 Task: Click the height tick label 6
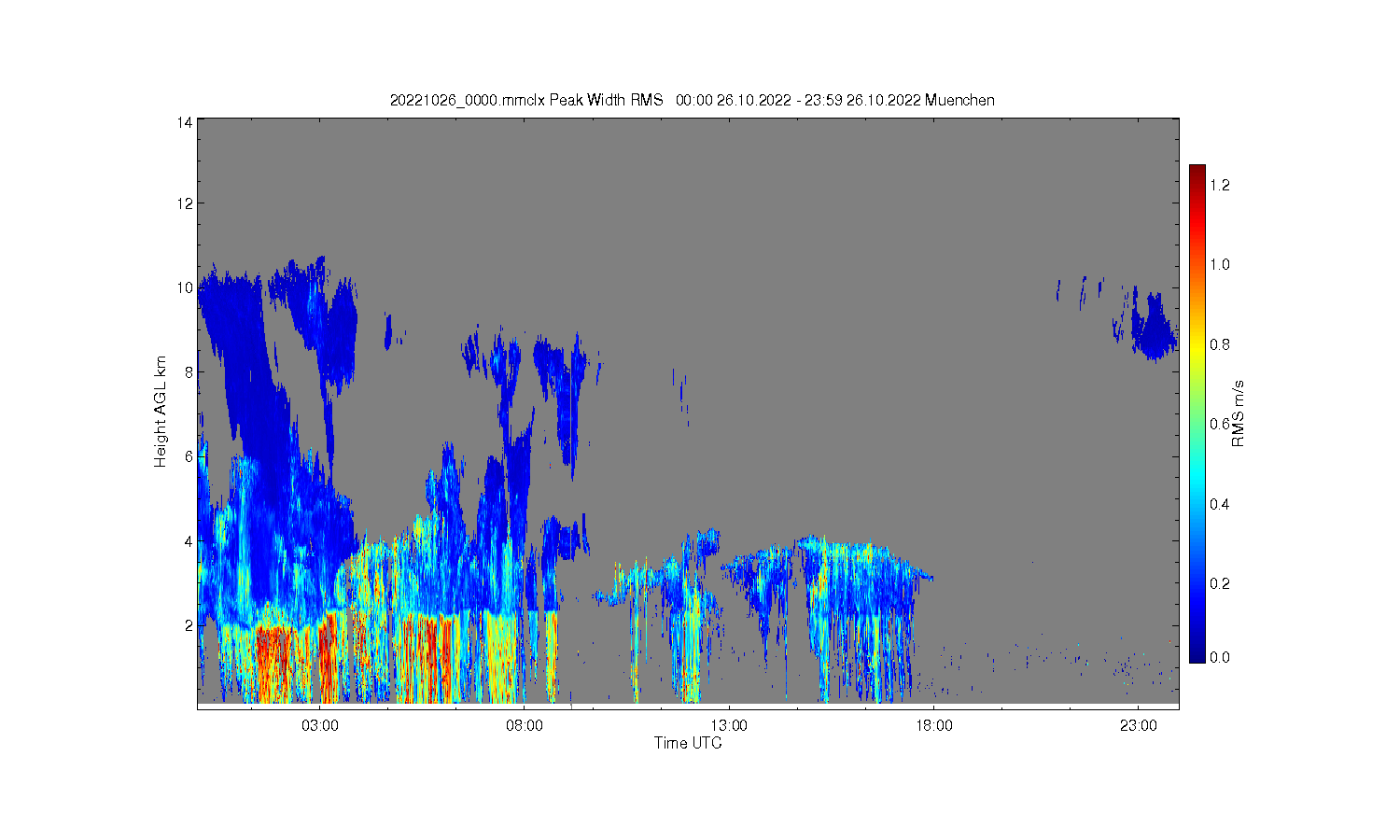189,456
